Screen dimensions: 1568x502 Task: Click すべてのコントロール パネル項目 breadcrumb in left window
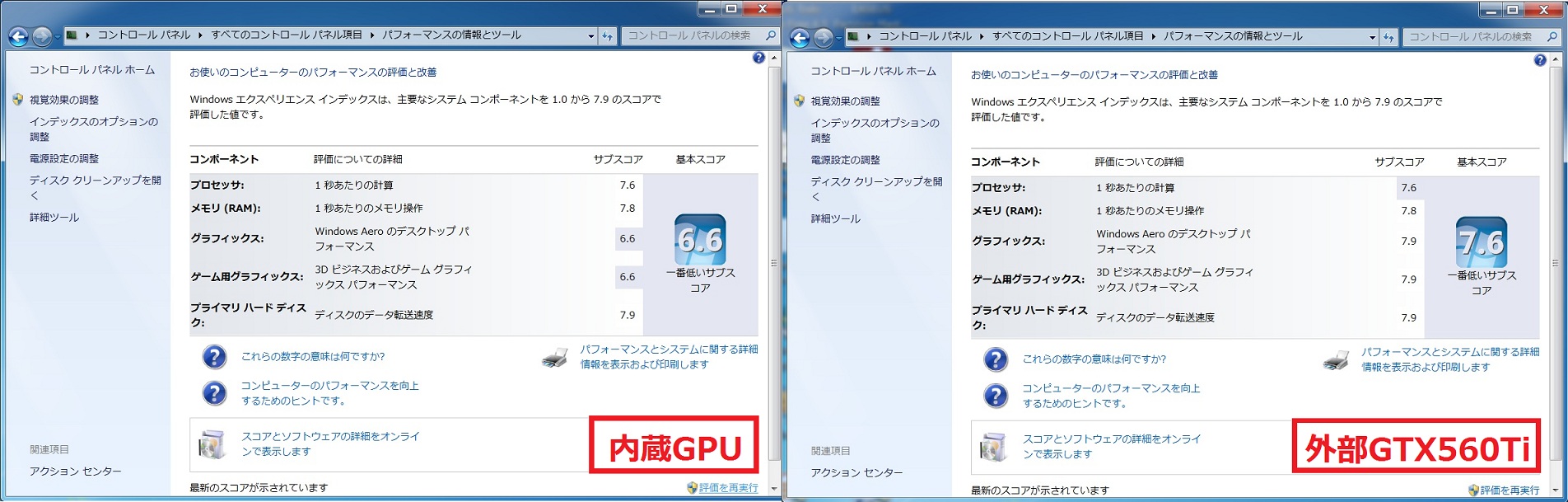click(287, 35)
